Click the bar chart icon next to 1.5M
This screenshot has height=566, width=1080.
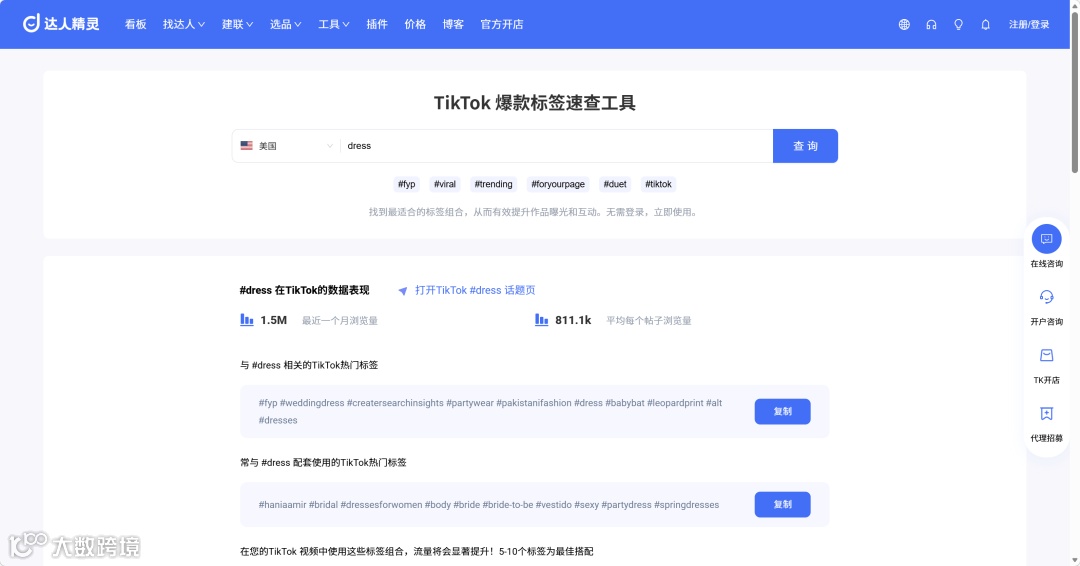click(247, 319)
